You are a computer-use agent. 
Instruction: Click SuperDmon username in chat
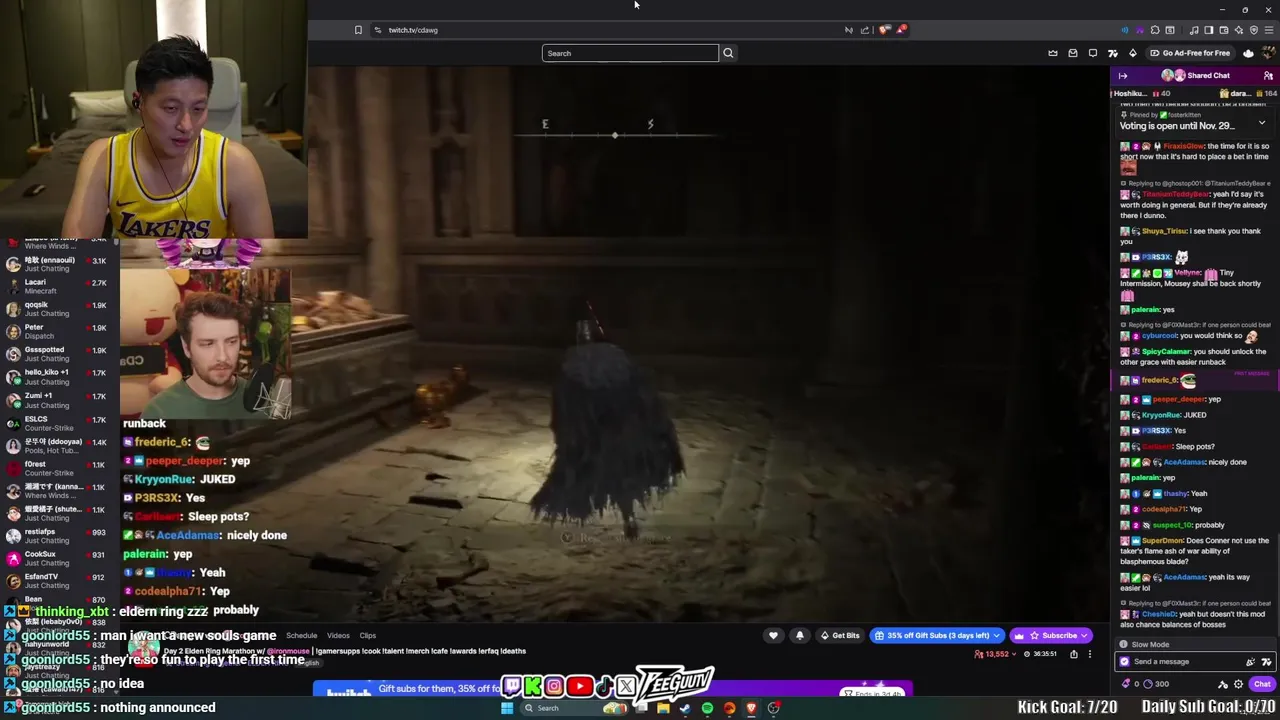[x=1163, y=541]
